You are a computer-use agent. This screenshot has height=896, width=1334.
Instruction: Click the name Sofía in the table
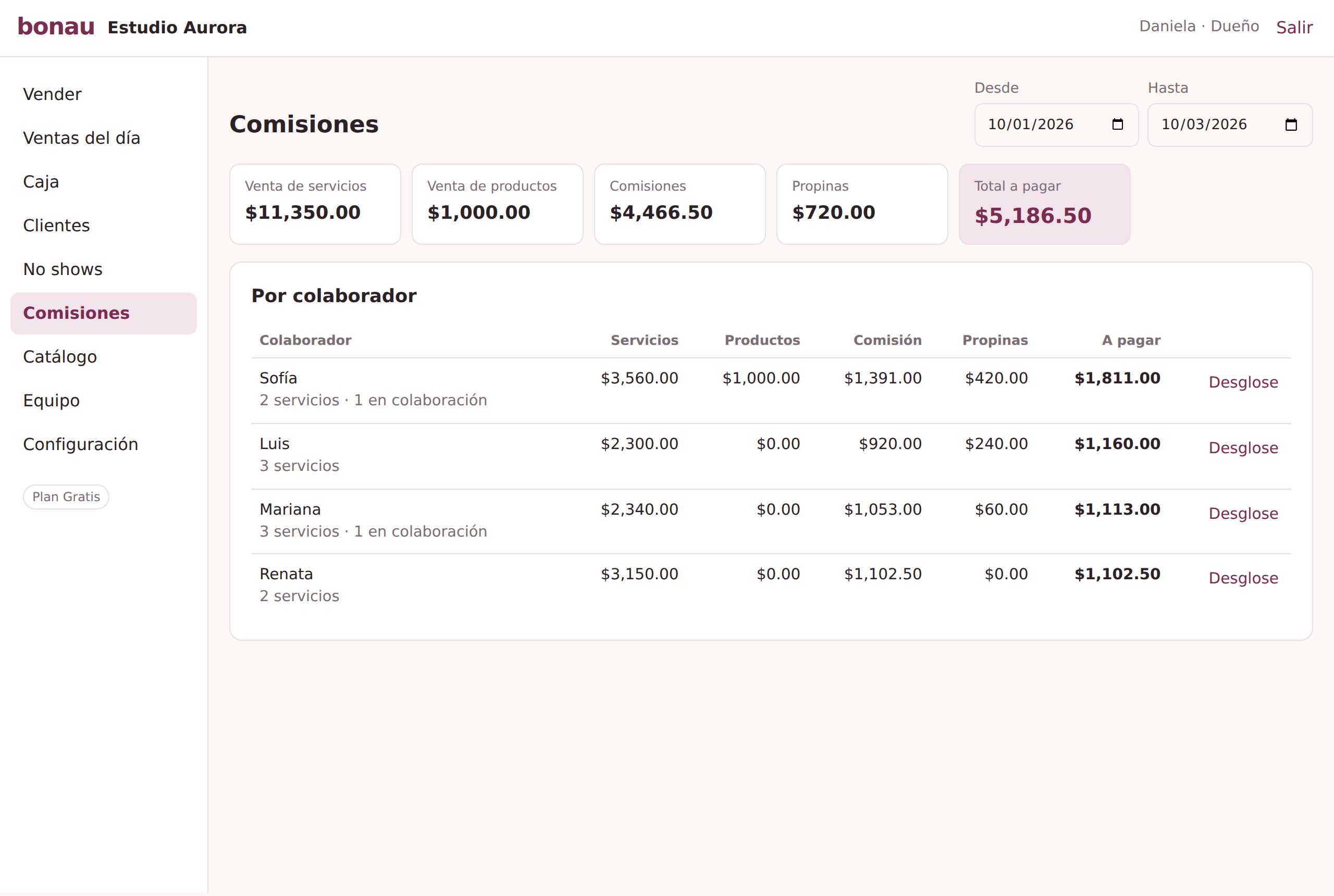click(x=278, y=378)
